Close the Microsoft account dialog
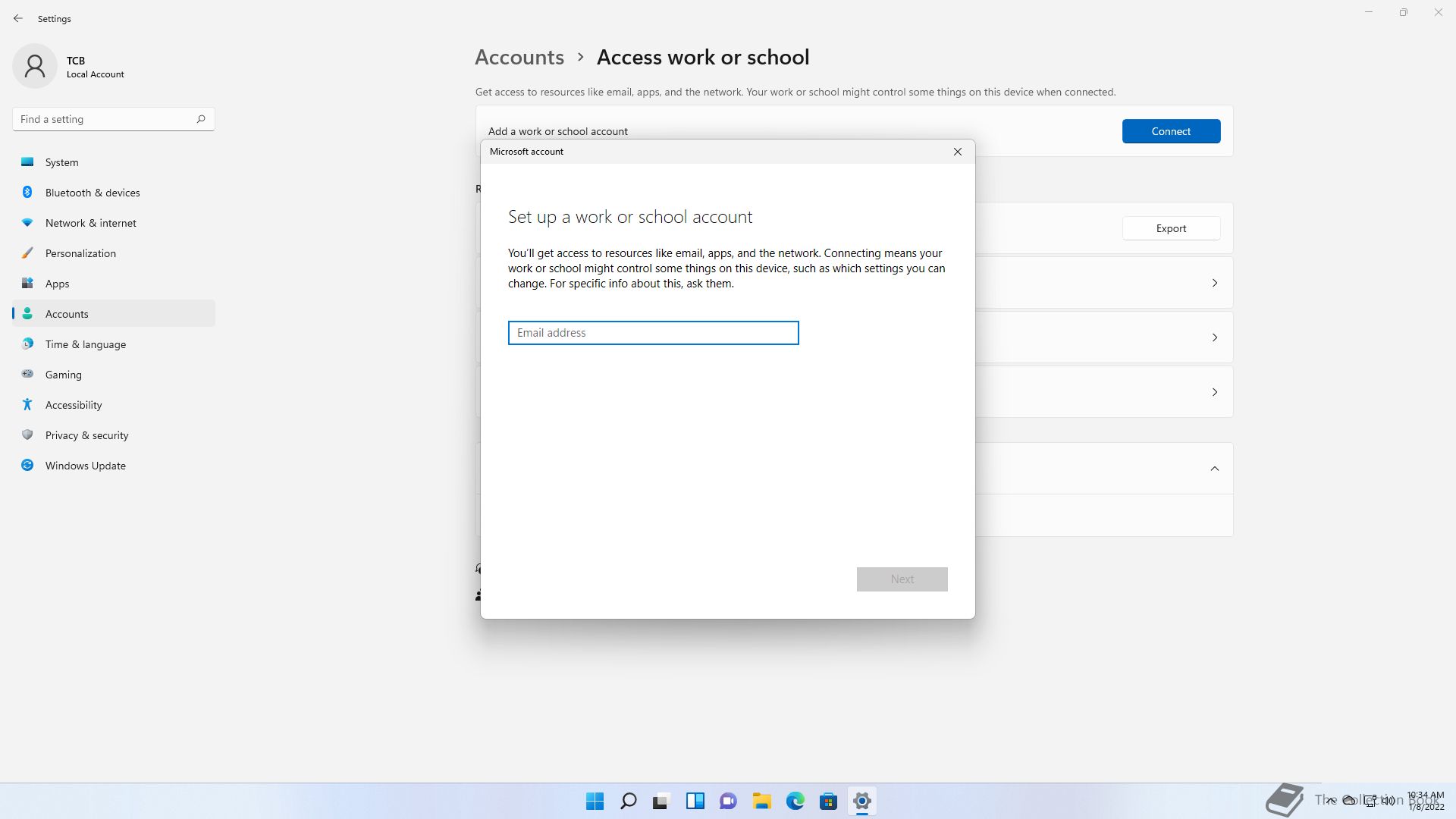This screenshot has height=819, width=1456. 958,152
